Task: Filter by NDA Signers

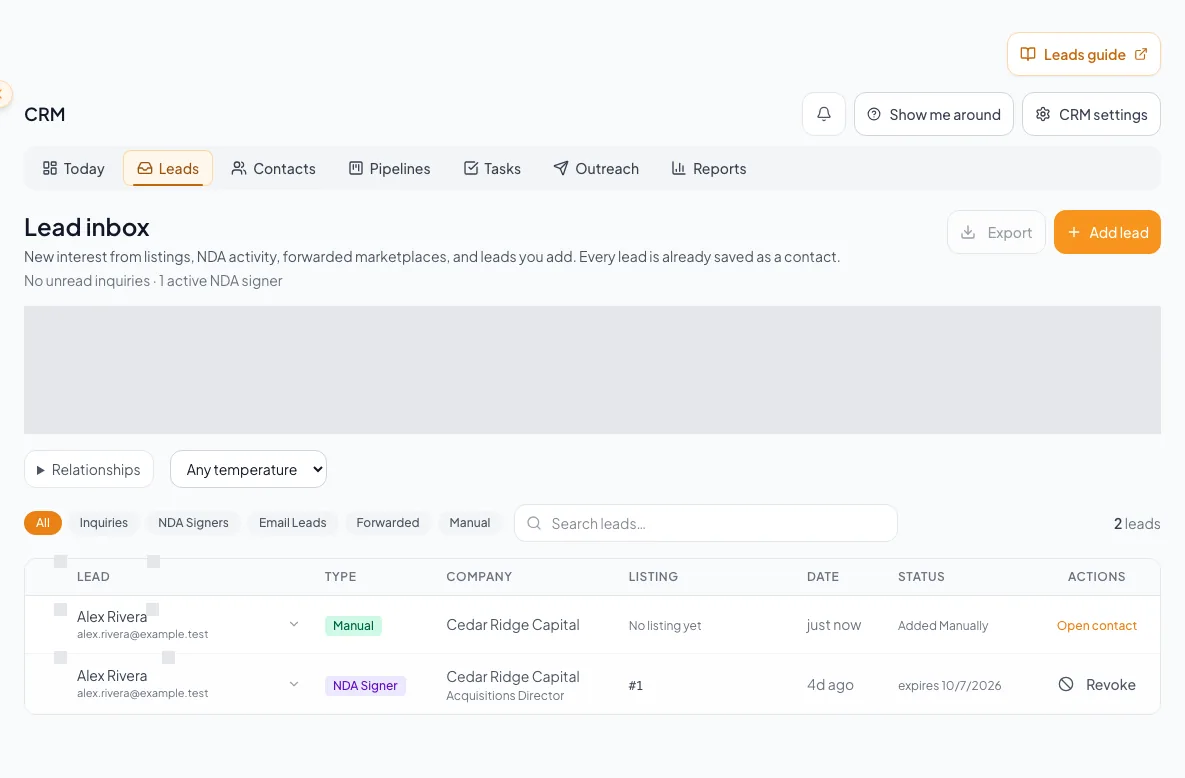Action: tap(193, 522)
